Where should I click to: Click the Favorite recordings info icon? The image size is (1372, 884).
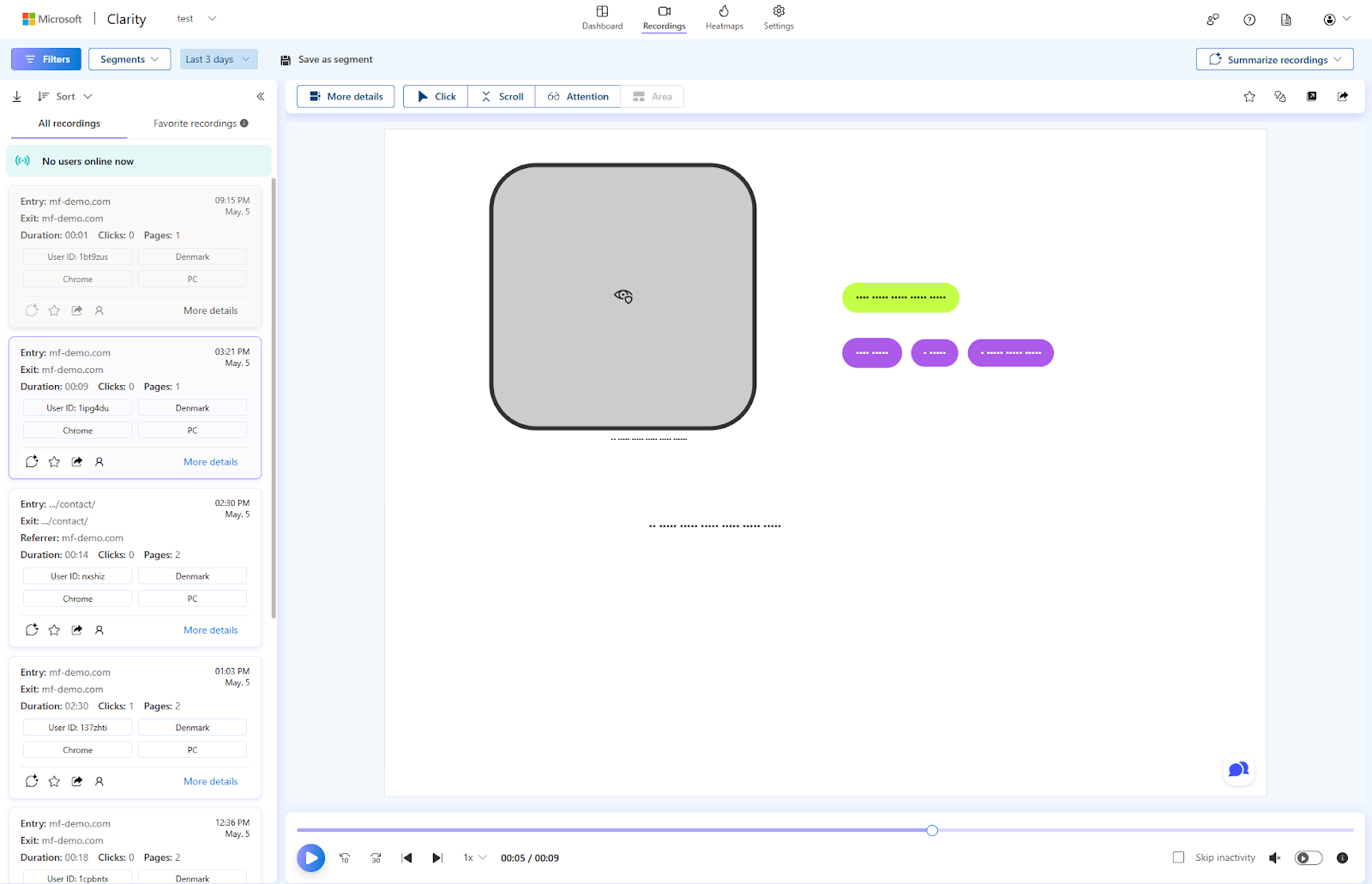244,123
